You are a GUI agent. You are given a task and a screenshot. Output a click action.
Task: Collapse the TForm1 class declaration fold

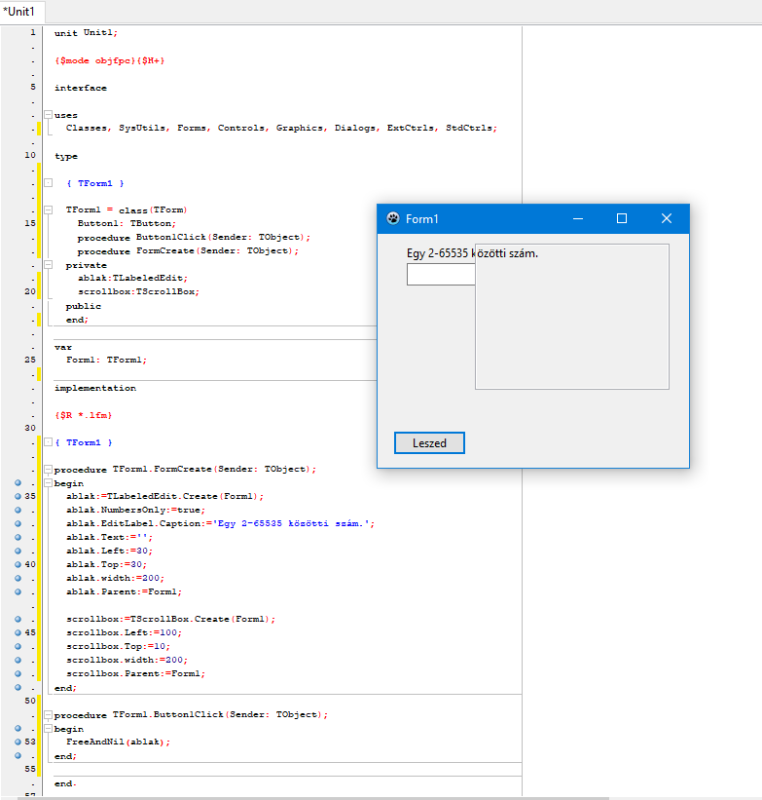click(48, 210)
